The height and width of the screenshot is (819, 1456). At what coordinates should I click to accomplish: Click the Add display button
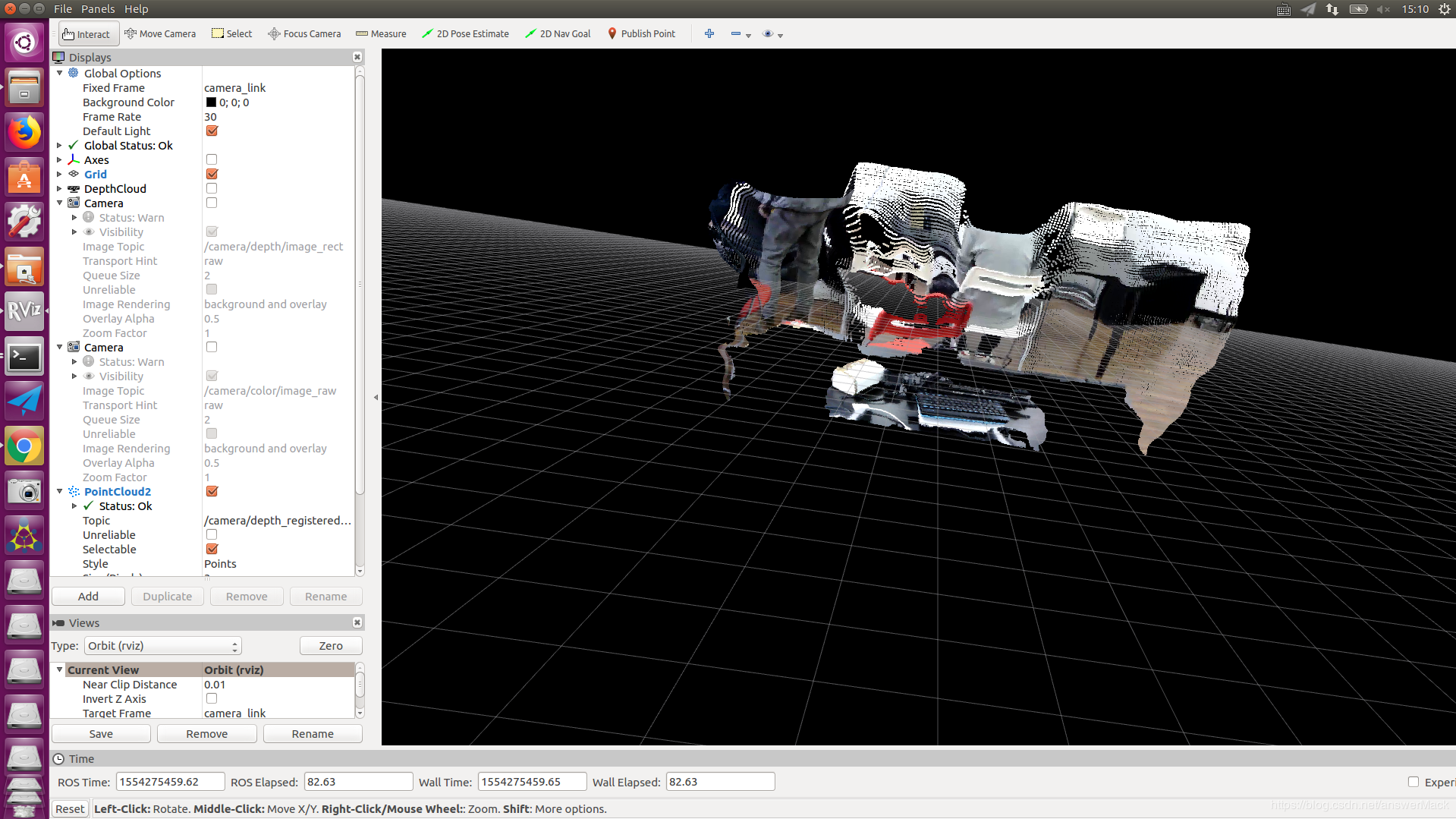pos(88,597)
